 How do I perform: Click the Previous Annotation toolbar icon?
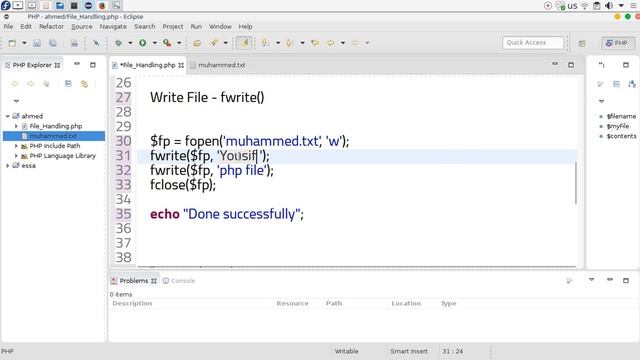pos(290,43)
